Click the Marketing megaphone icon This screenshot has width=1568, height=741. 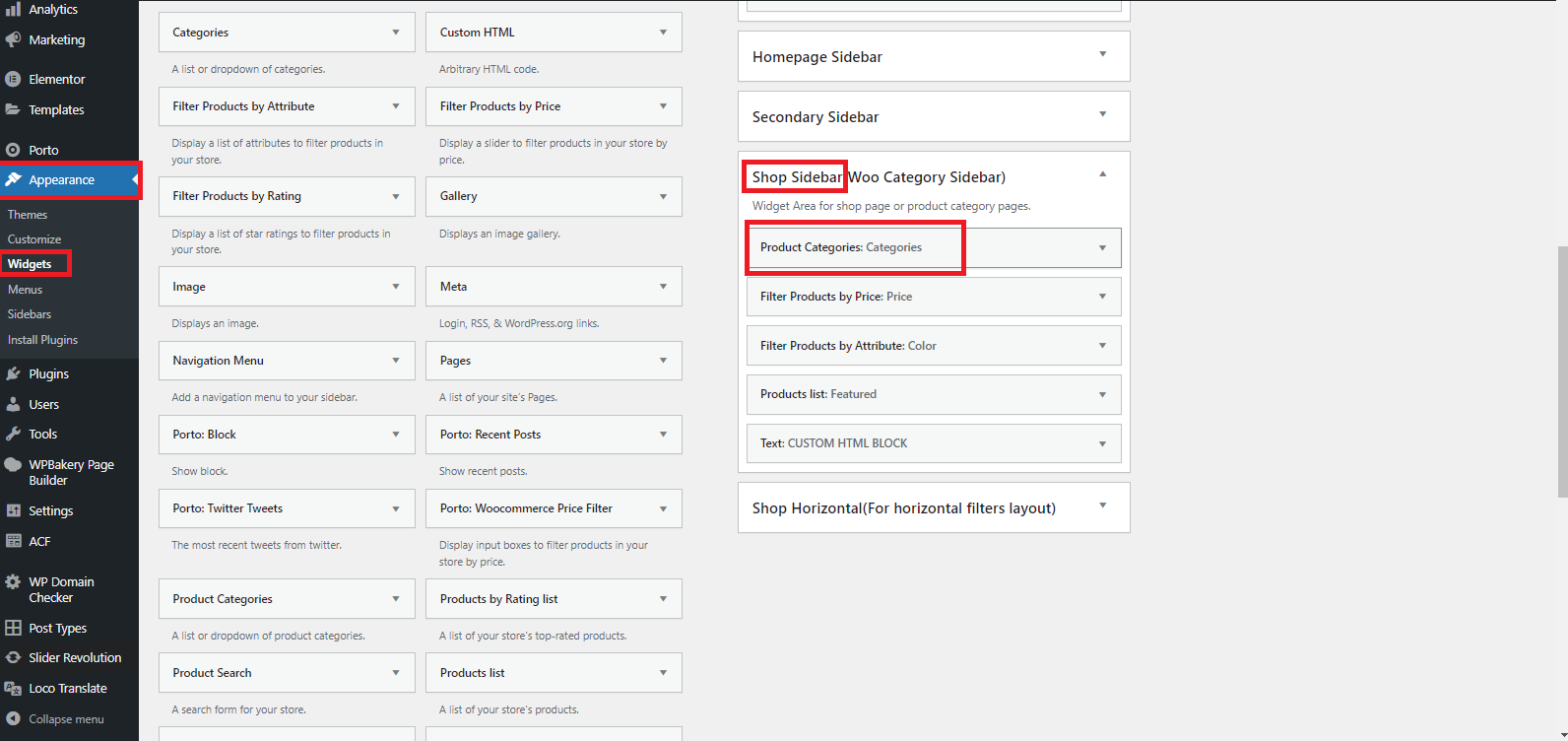(x=13, y=39)
